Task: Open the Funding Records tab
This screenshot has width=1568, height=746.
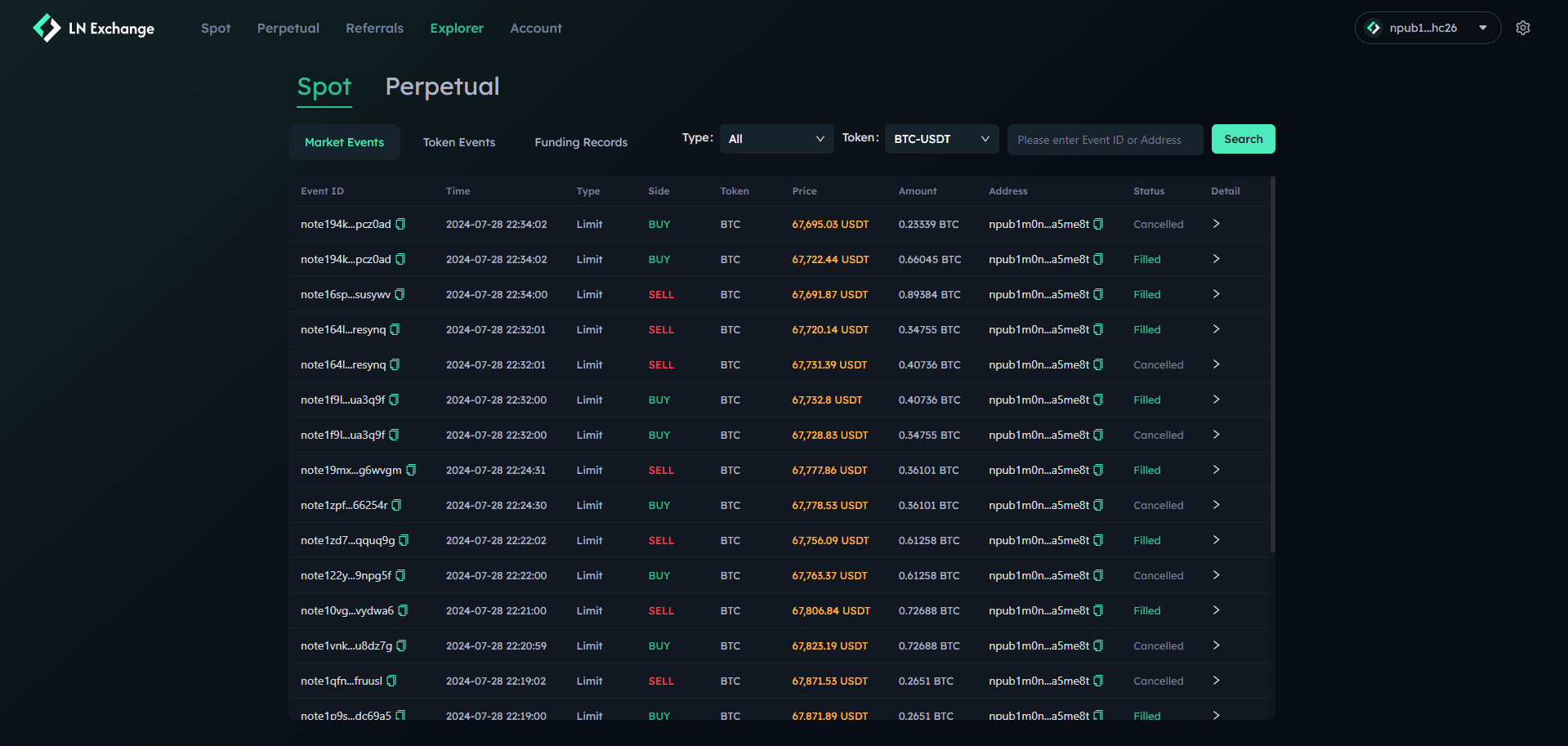Action: point(581,142)
